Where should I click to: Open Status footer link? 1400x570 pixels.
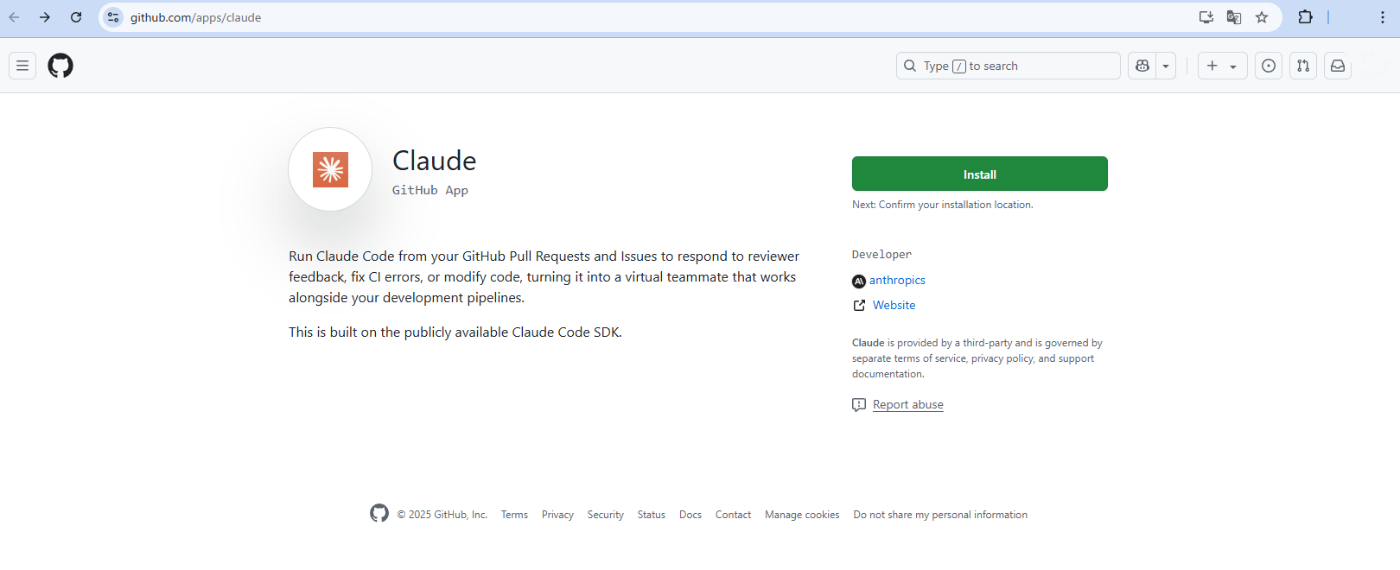[x=651, y=515]
